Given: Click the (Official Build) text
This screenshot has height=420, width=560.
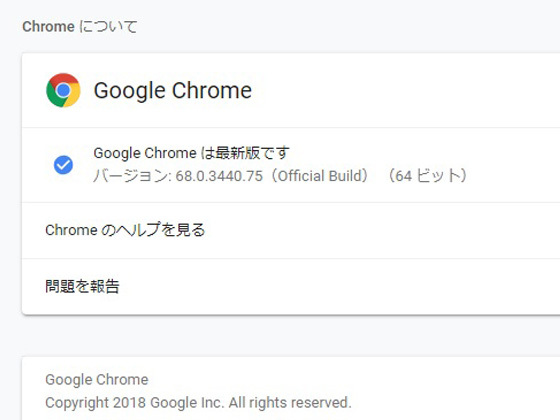Looking at the screenshot, I should 320,176.
